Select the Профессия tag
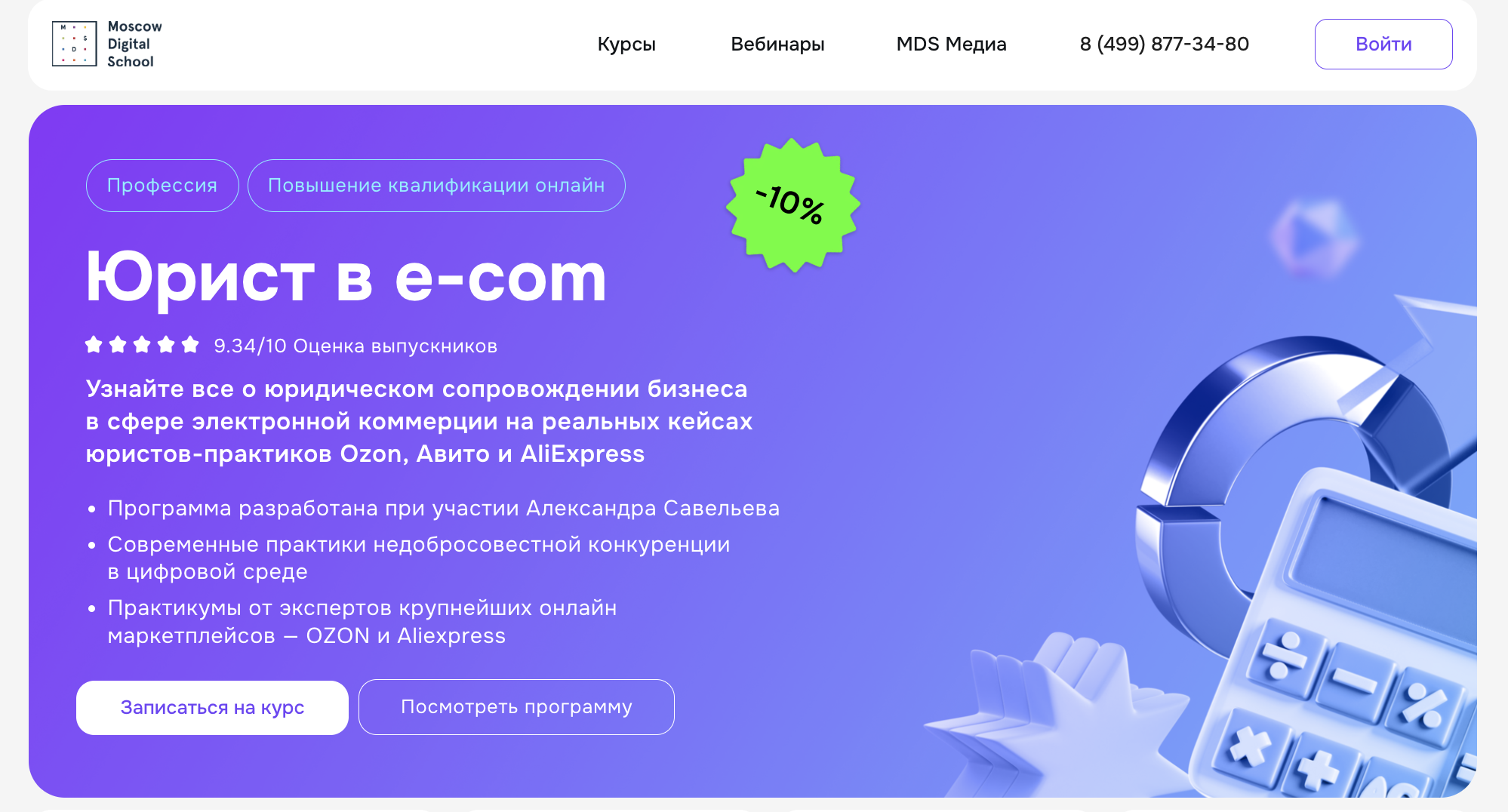The width and height of the screenshot is (1508, 812). 162,186
